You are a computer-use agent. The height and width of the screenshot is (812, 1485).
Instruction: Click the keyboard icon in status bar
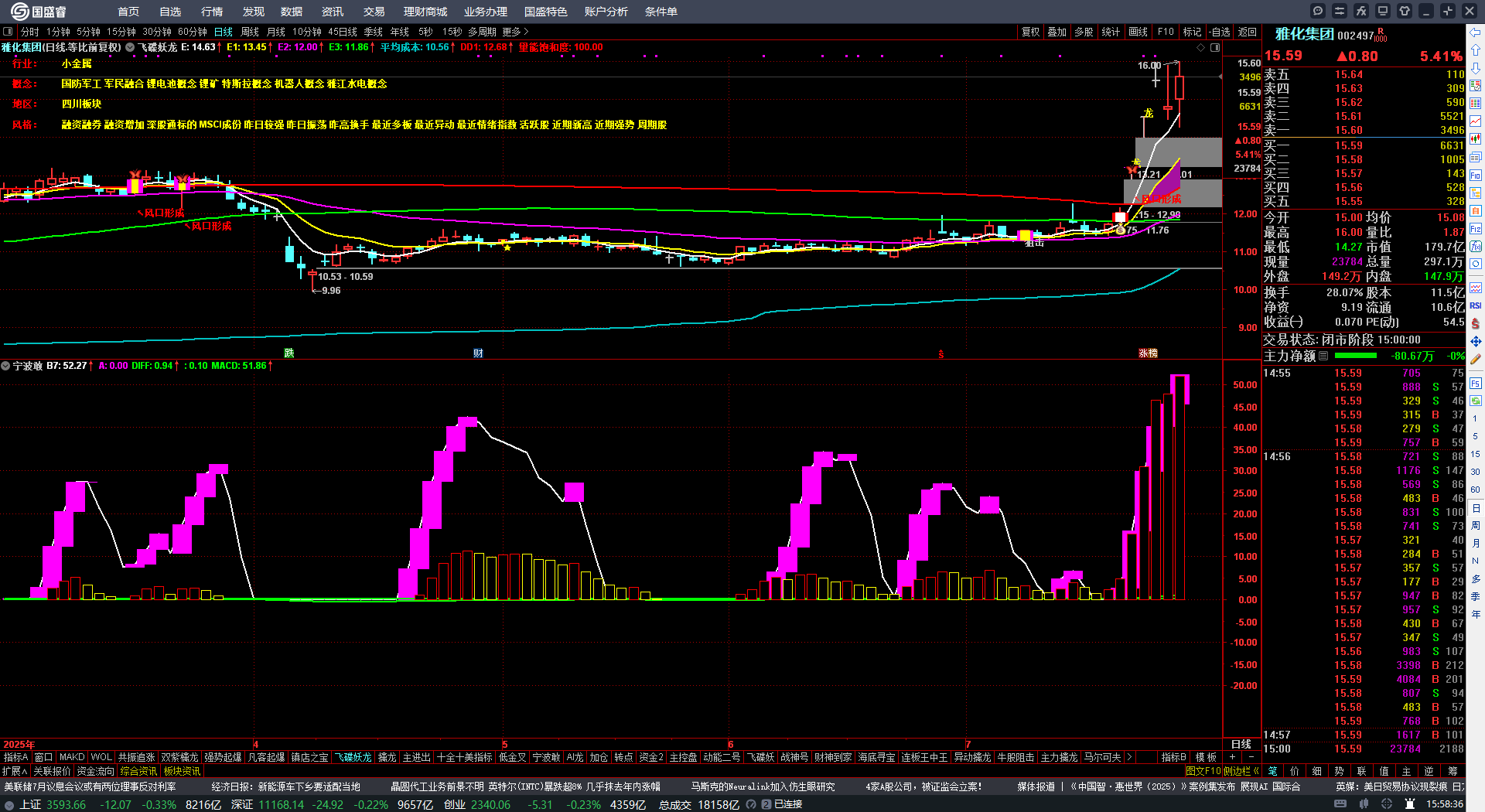coord(1340,804)
